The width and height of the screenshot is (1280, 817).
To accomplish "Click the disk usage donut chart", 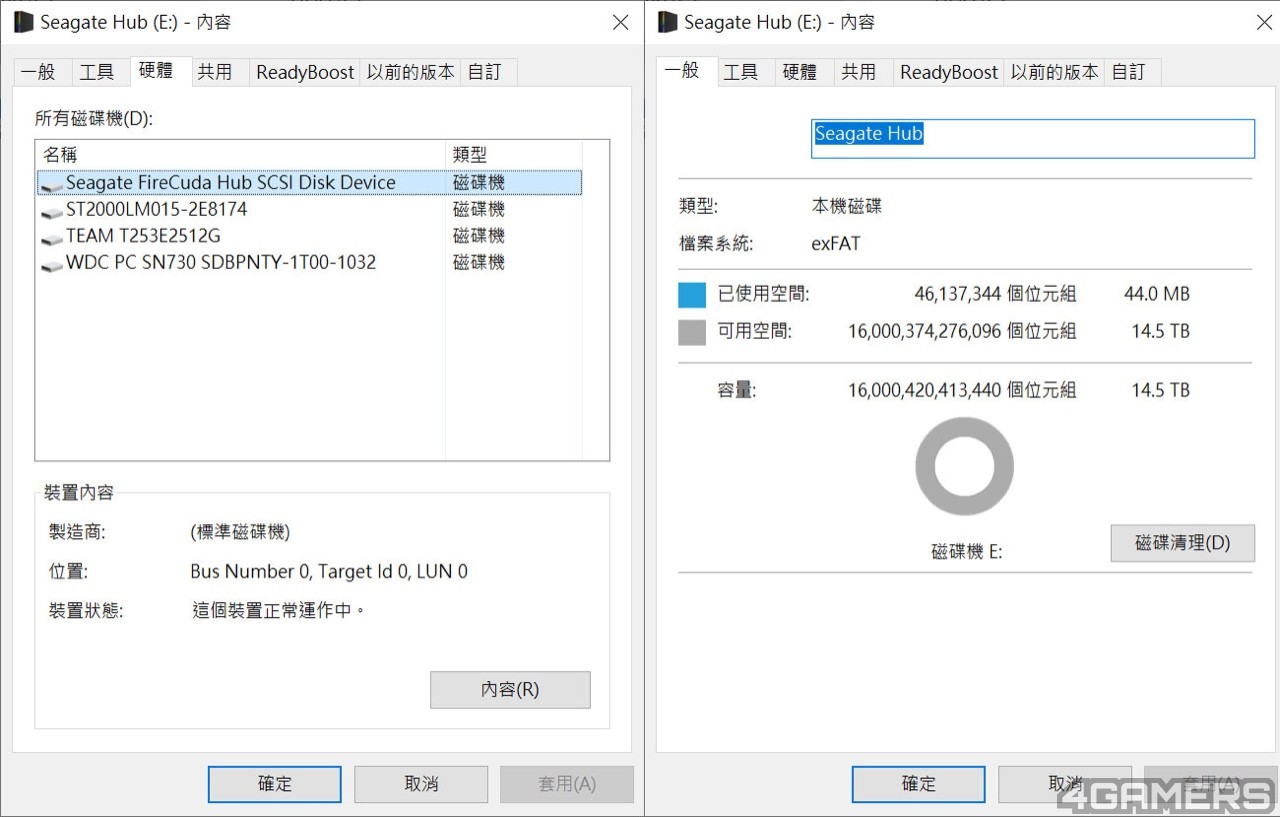I will tap(965, 467).
